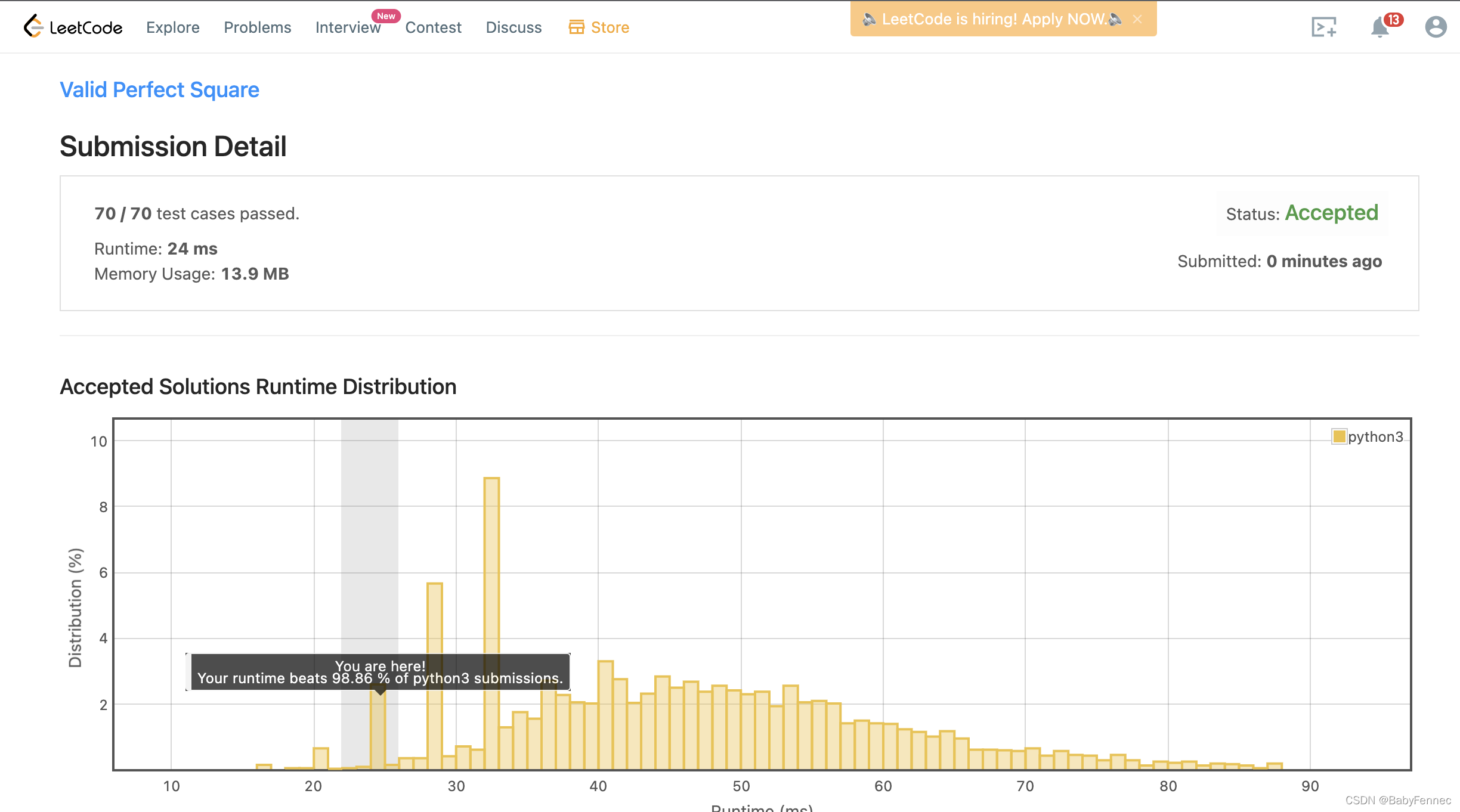Dismiss the hiring banner with X
This screenshot has height=812, width=1460.
click(x=1137, y=19)
